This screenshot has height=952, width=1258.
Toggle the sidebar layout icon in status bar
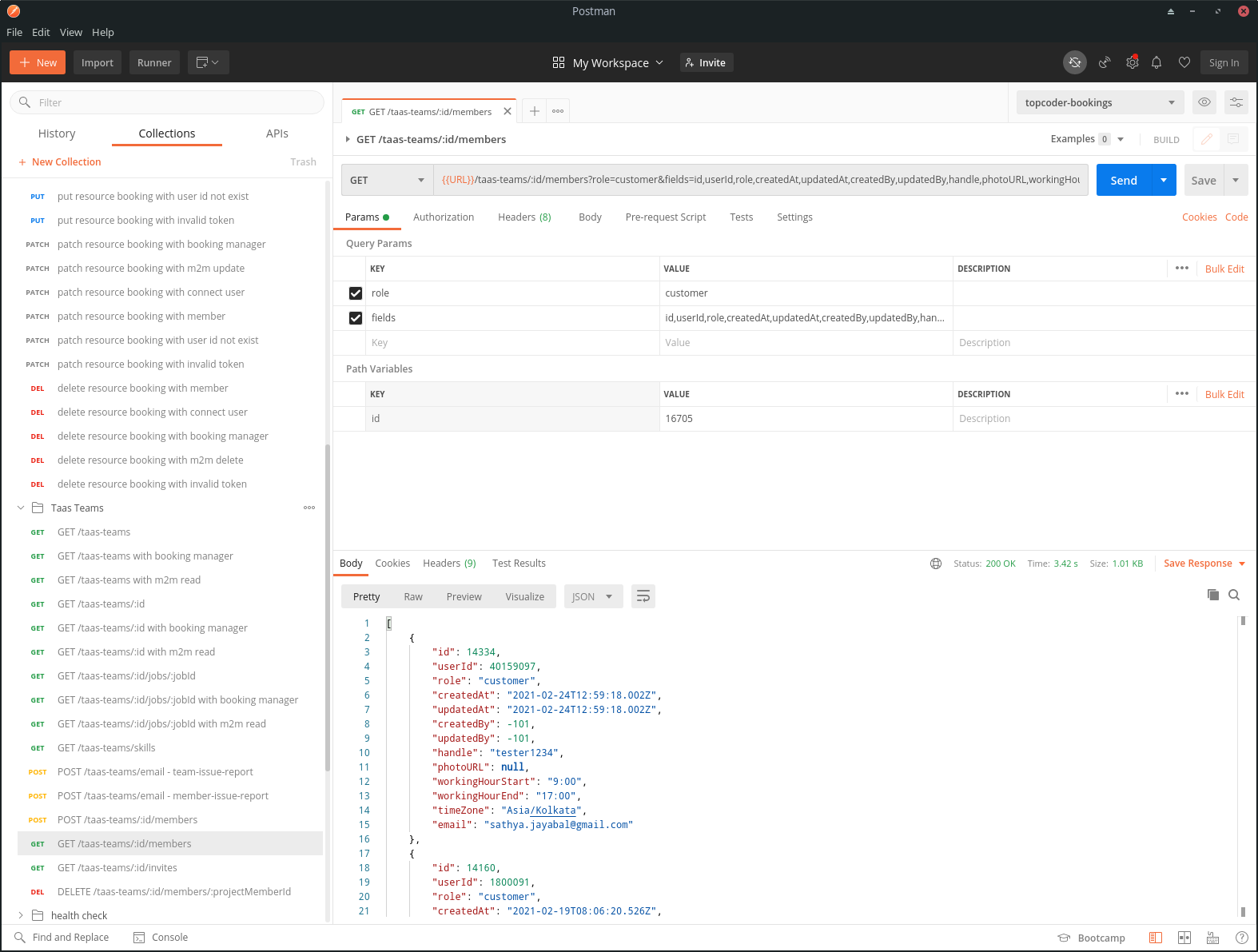click(x=1156, y=938)
